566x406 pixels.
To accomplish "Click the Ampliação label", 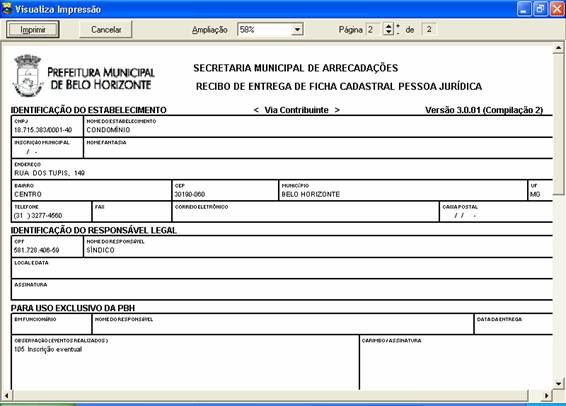I will coord(210,30).
